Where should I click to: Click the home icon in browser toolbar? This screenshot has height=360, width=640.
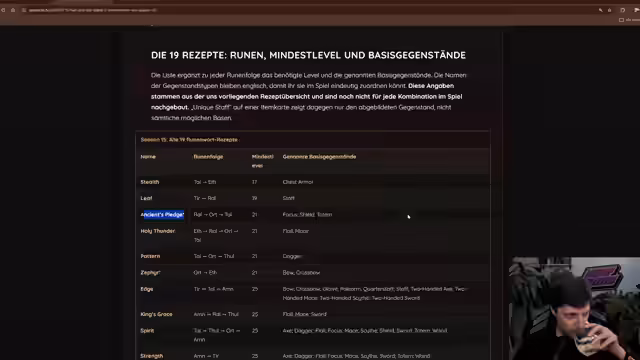click(x=13, y=10)
